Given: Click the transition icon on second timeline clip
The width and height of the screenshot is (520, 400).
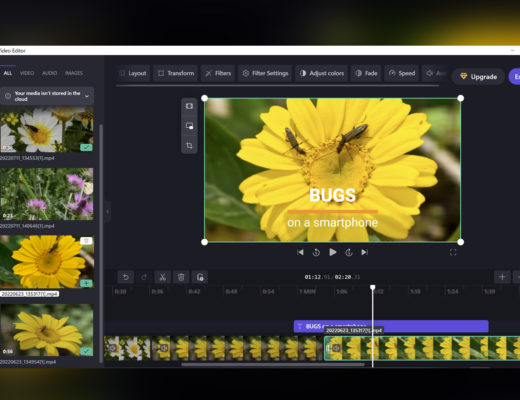Looking at the screenshot, I should tap(164, 348).
